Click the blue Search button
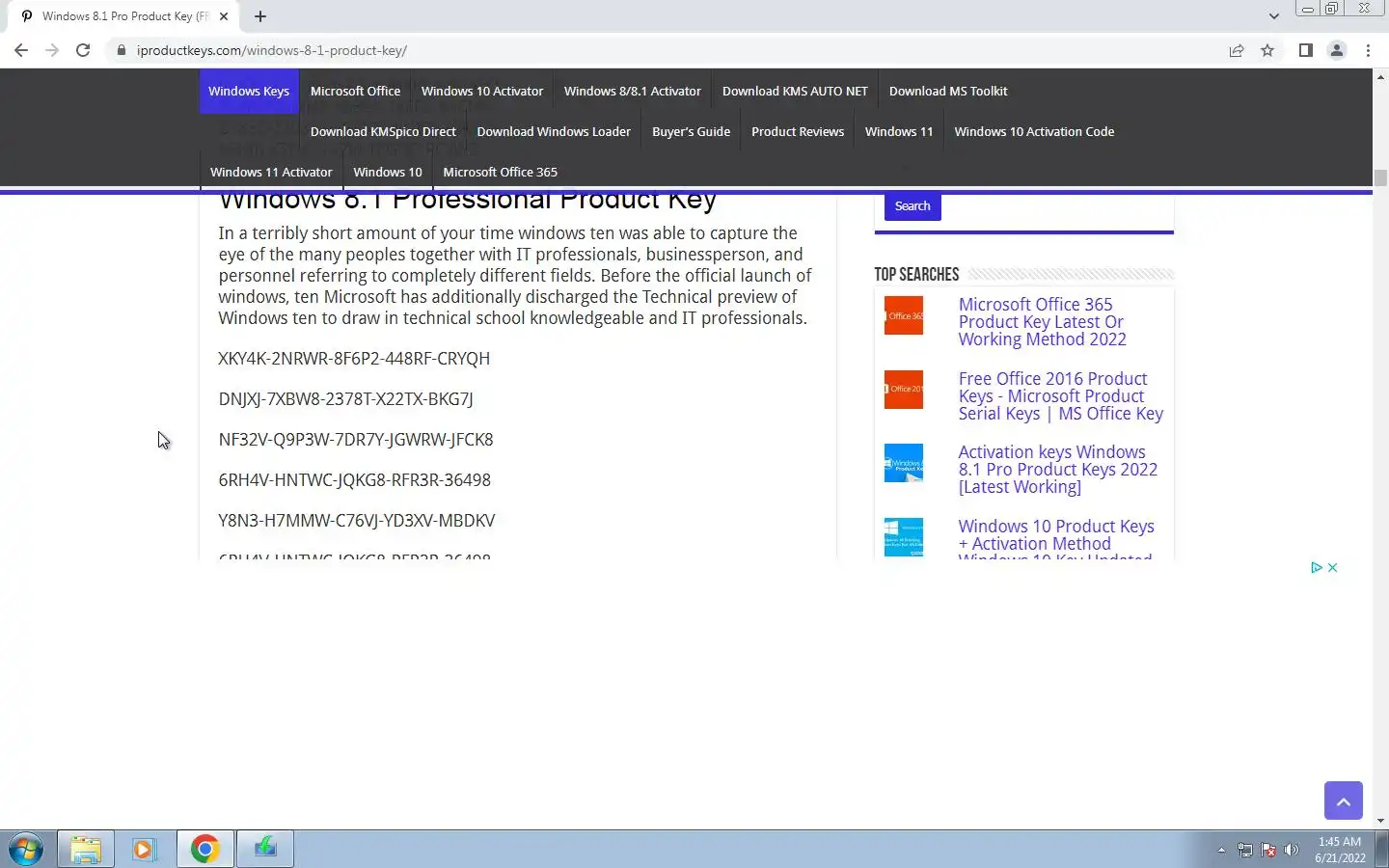The width and height of the screenshot is (1389, 868). 912,206
